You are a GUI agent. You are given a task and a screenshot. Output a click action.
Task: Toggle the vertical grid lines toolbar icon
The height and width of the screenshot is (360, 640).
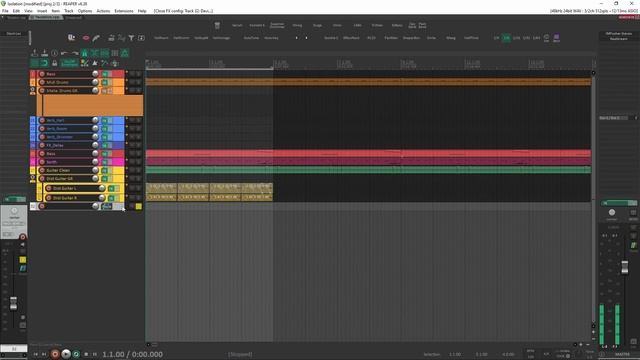(115, 53)
